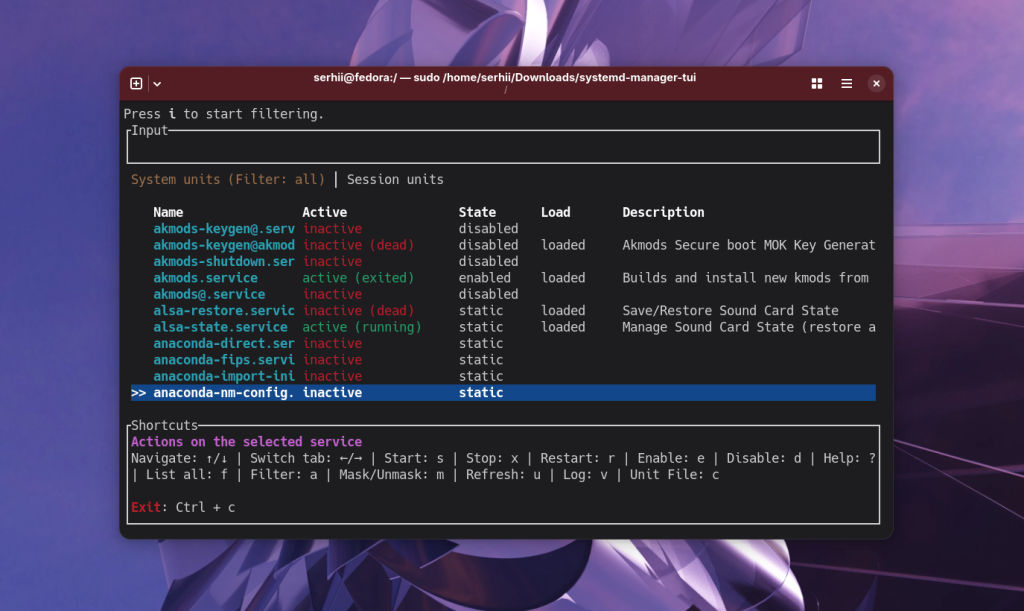Click the Name column header
The image size is (1024, 611).
168,212
